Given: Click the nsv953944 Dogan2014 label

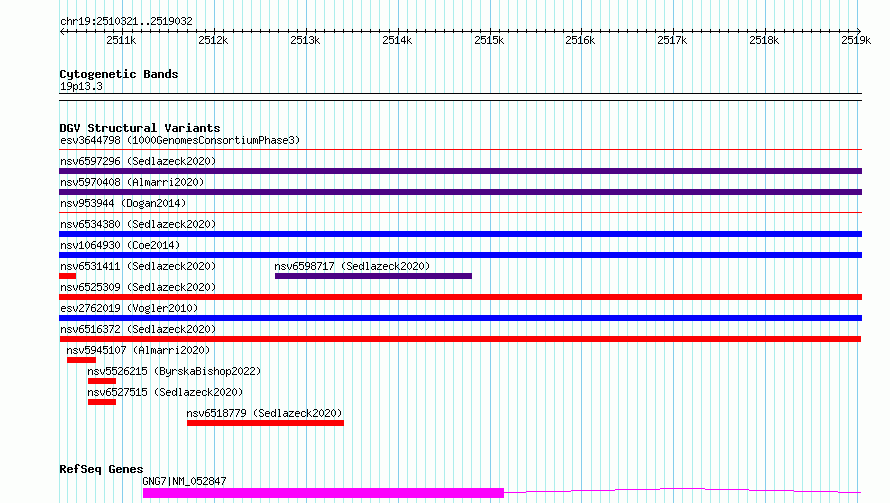Looking at the screenshot, I should tap(123, 203).
